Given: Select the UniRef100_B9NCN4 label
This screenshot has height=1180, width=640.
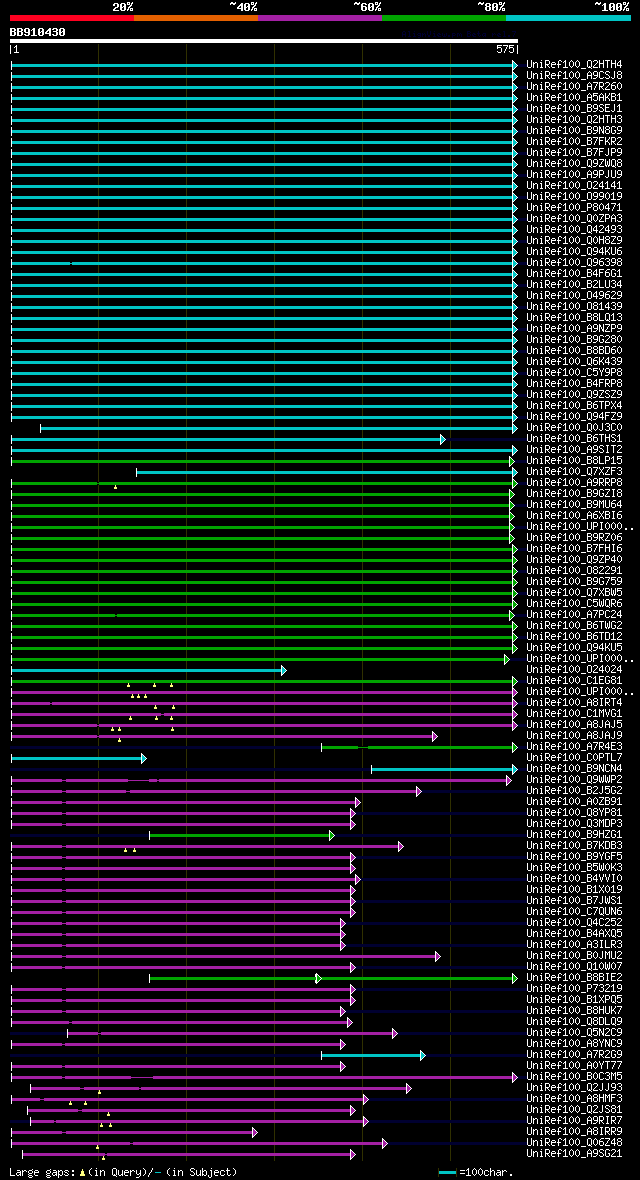Looking at the screenshot, I should (574, 768).
